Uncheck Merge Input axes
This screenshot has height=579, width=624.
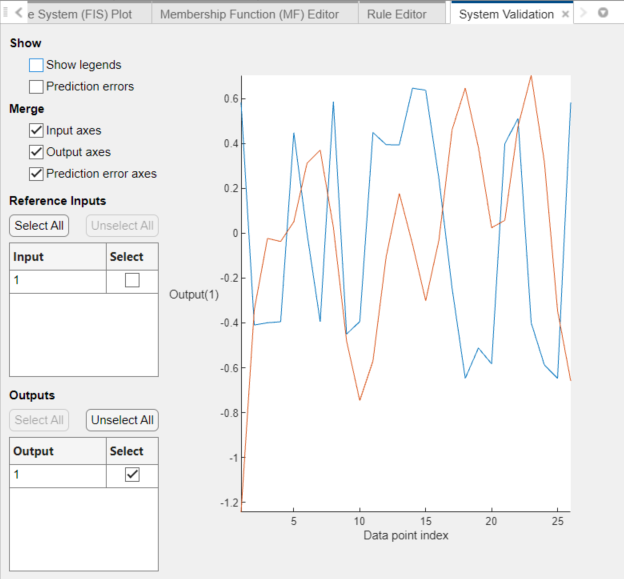point(36,131)
